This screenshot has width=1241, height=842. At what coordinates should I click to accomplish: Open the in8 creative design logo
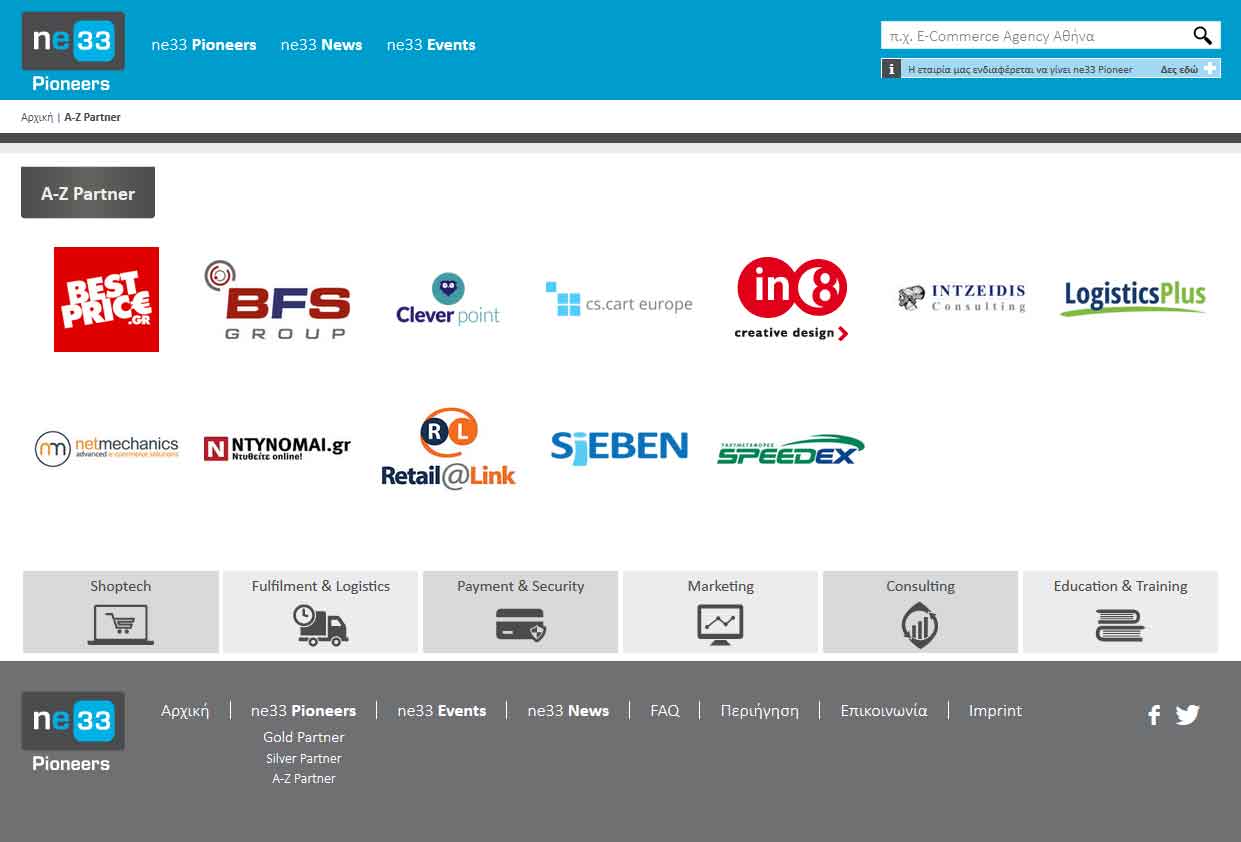pyautogui.click(x=791, y=299)
